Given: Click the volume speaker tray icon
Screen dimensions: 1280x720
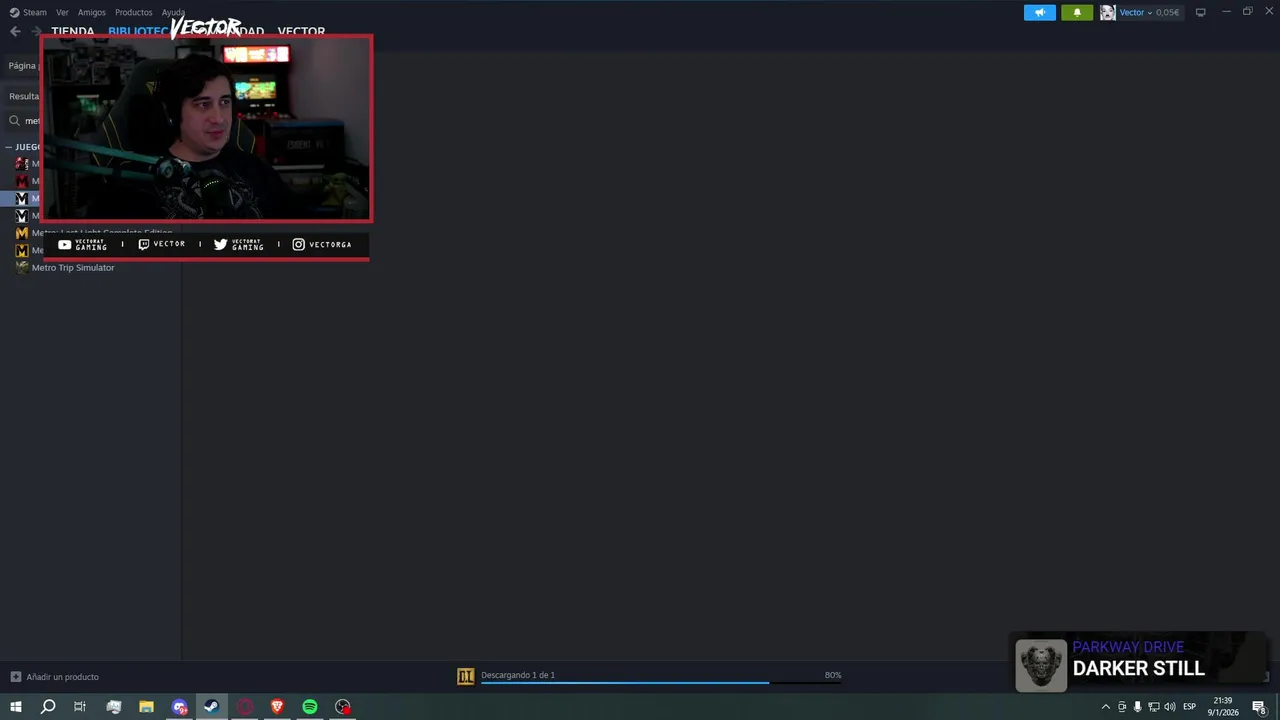Looking at the screenshot, I should [1169, 707].
